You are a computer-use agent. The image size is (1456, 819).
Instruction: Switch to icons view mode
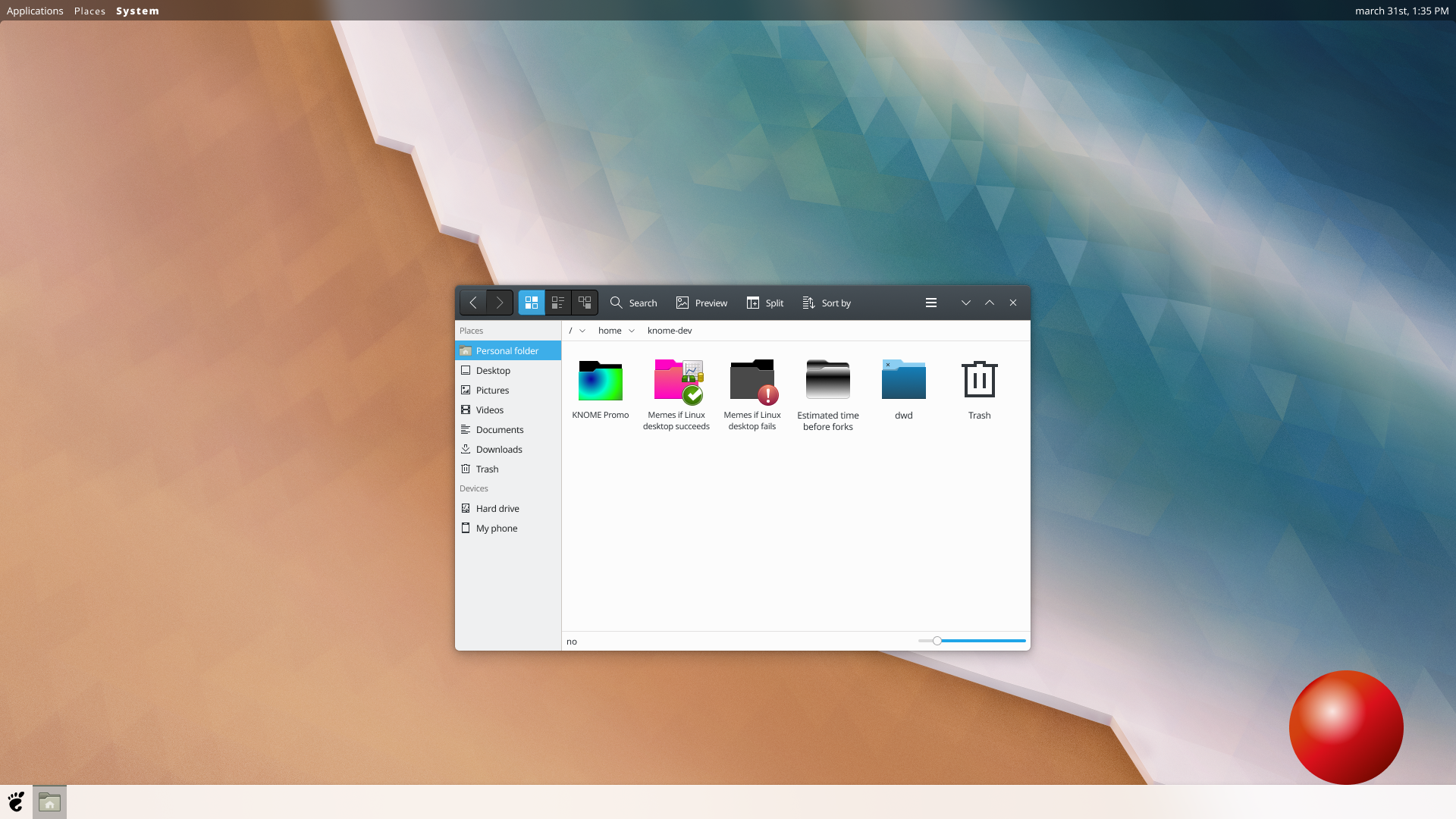[x=532, y=303]
